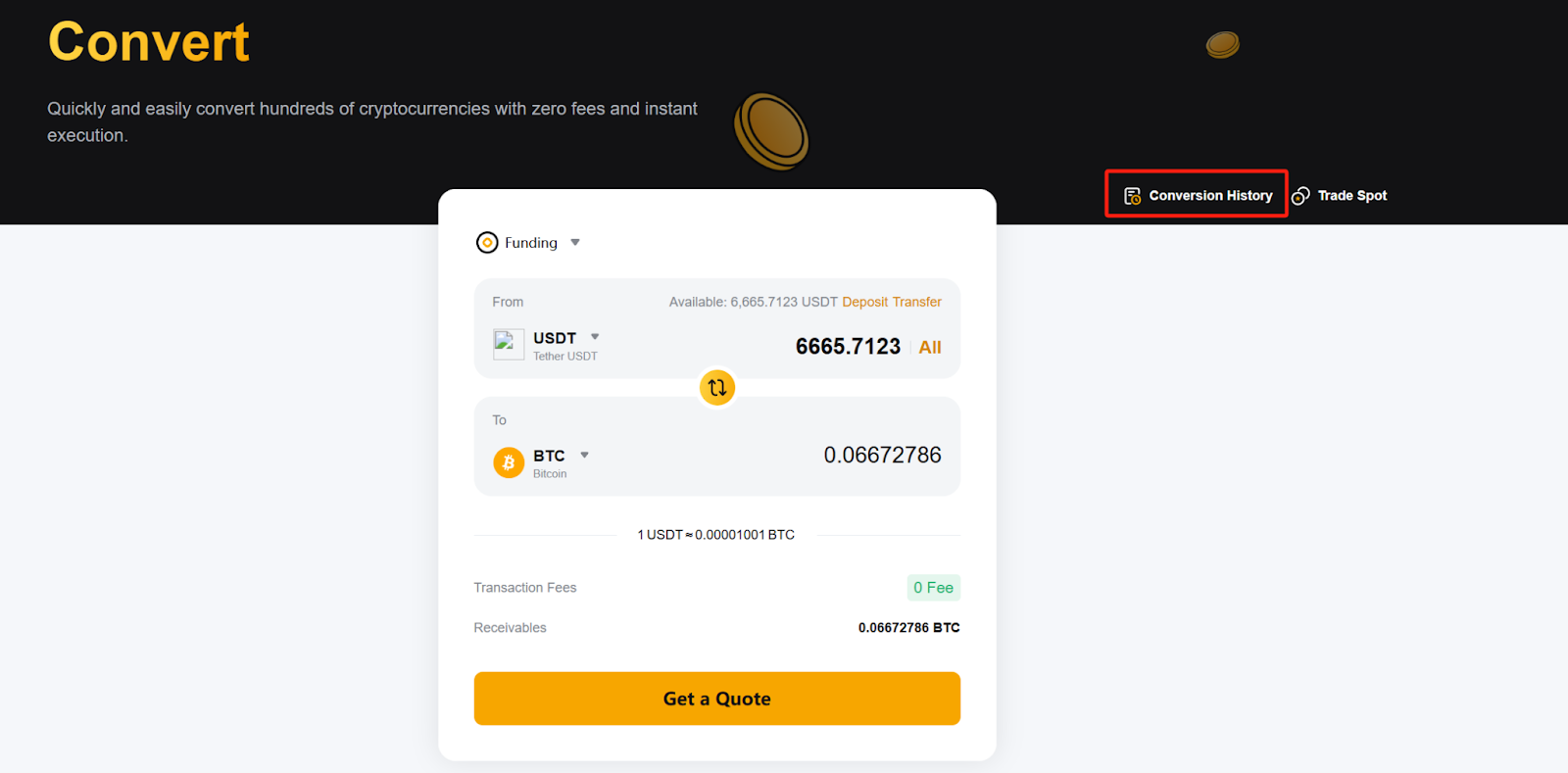
Task: Click the Deposit link
Action: (864, 302)
